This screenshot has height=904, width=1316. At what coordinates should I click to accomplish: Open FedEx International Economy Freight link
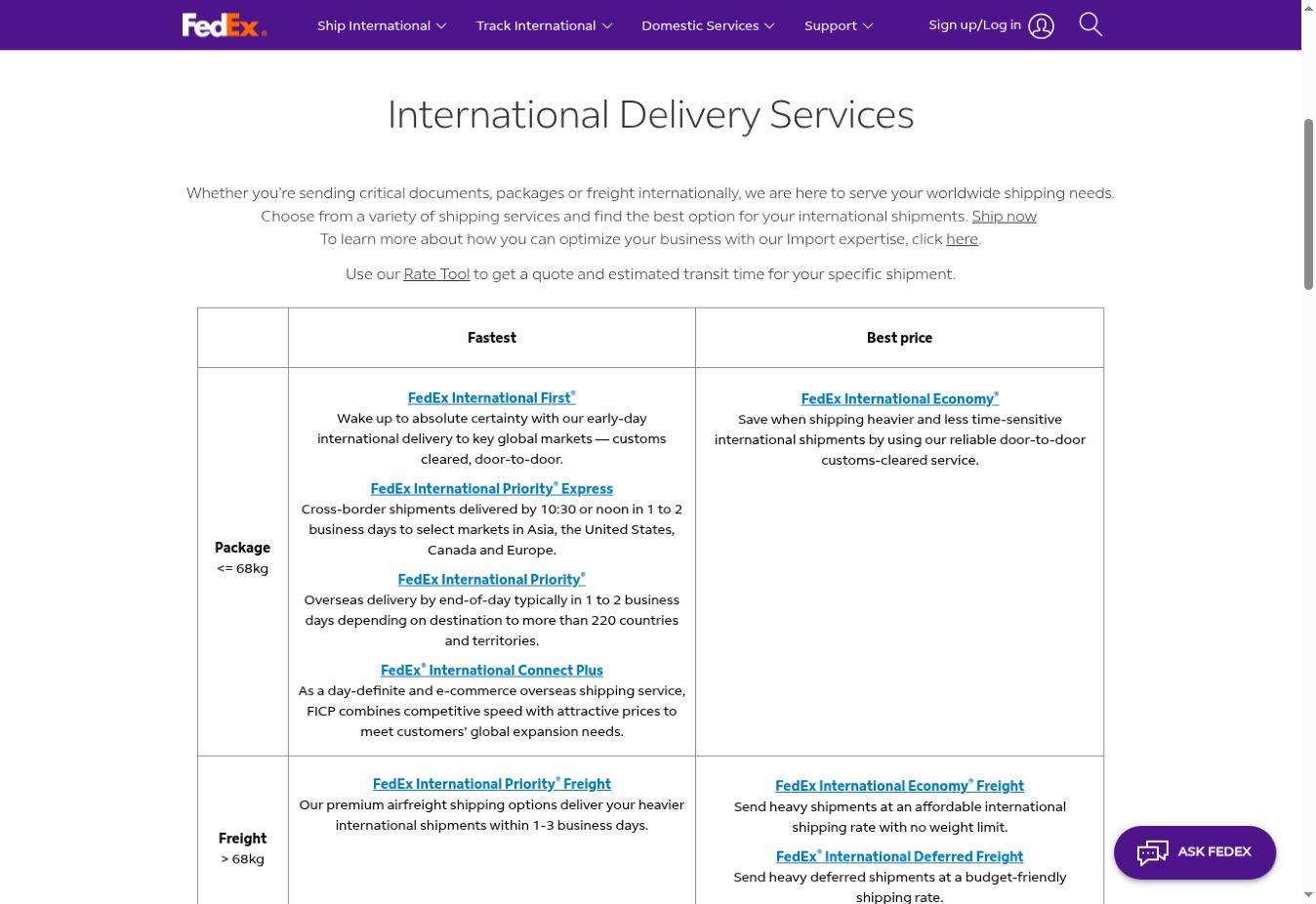(x=900, y=785)
